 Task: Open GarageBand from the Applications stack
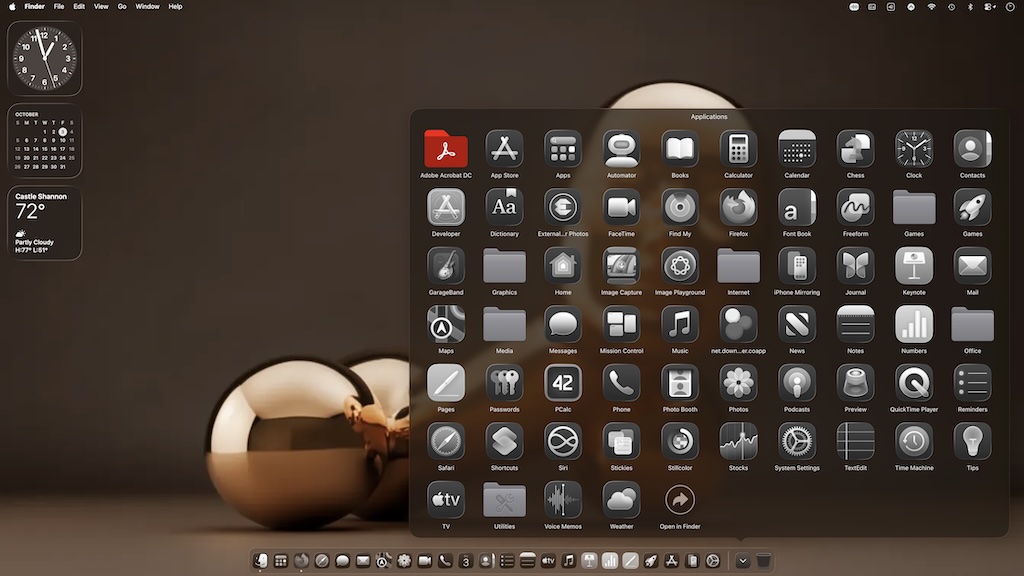tap(446, 266)
